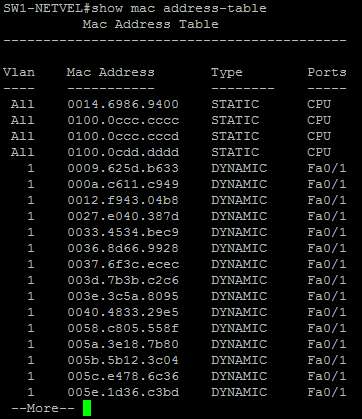Click MAC address 0009.625d.b633
This screenshot has height=419, width=362.
[x=123, y=168]
